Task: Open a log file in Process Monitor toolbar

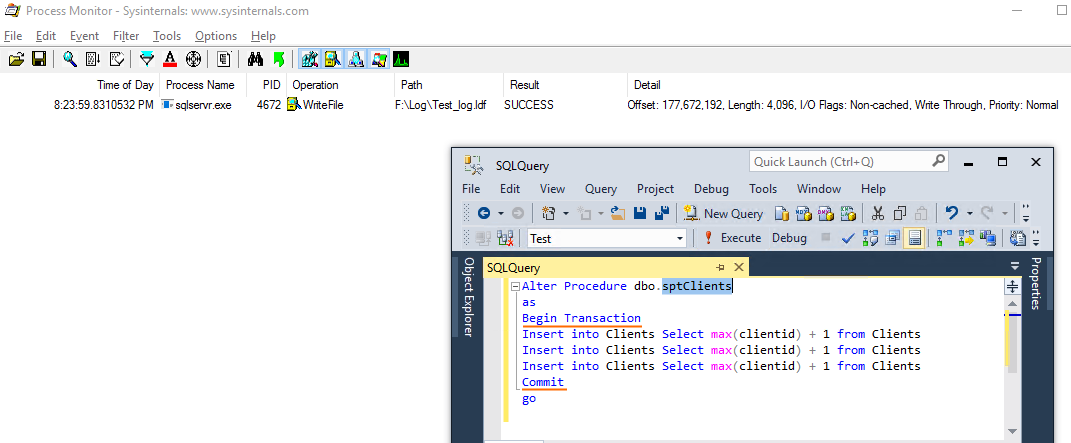Action: (x=16, y=59)
